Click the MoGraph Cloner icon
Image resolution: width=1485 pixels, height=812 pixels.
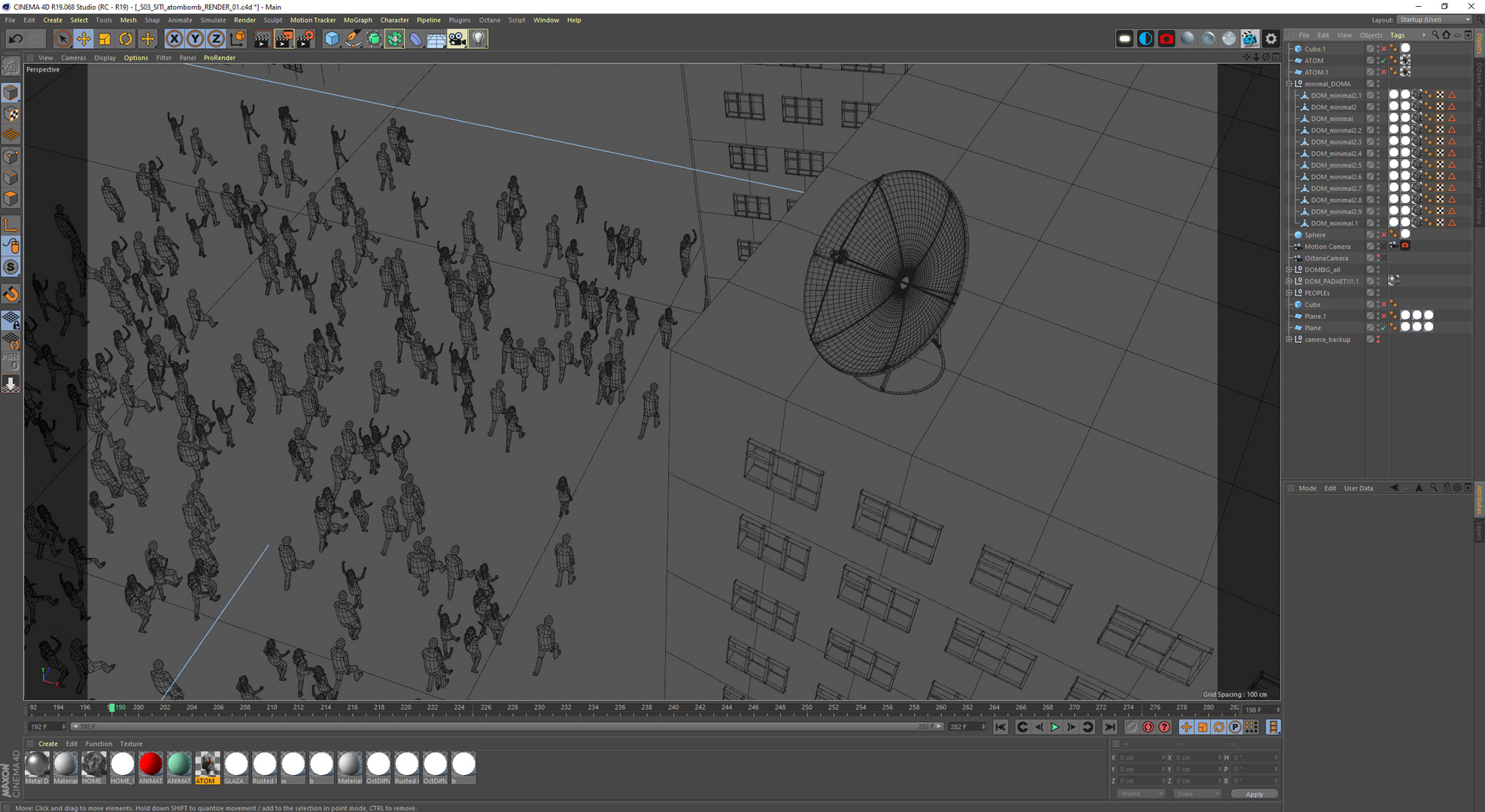(394, 38)
